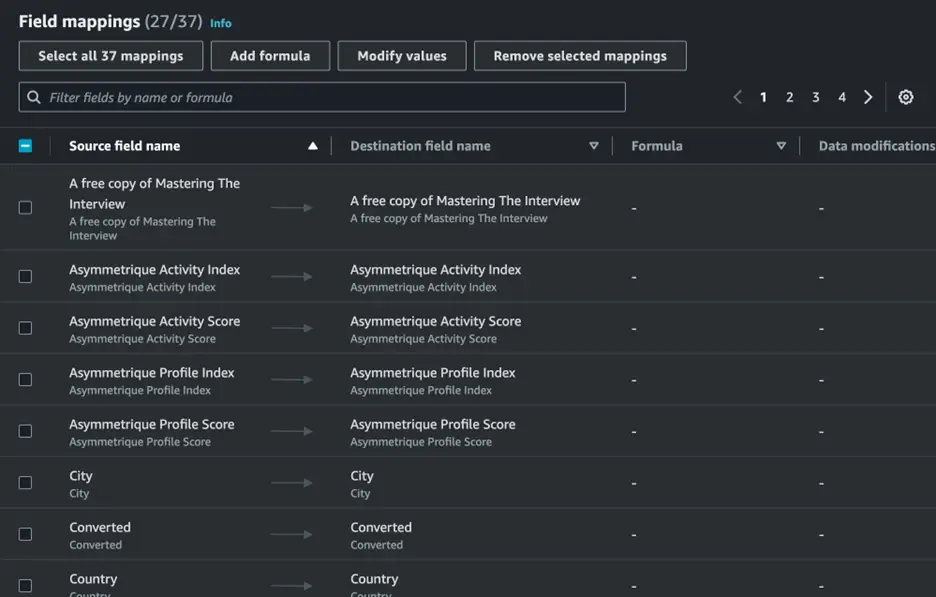Select the City mapping checkbox
Image resolution: width=936 pixels, height=597 pixels.
[x=26, y=483]
